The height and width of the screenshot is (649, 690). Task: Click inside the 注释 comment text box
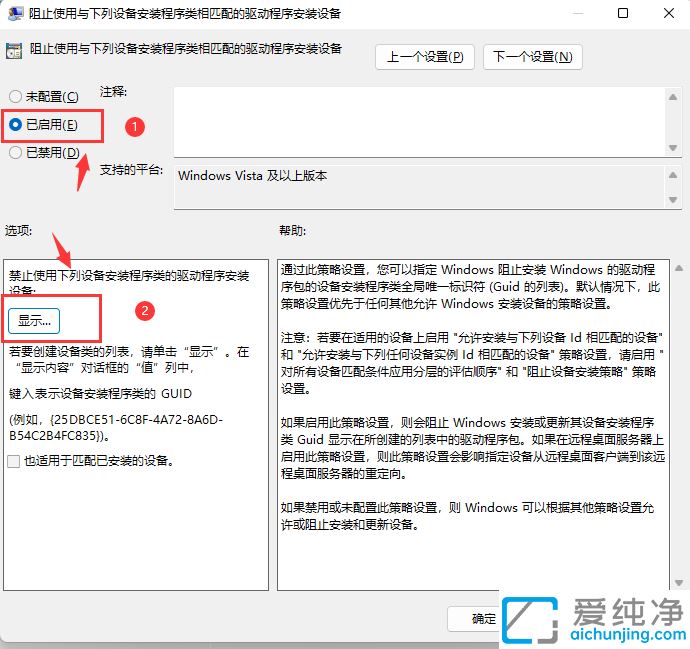click(x=420, y=122)
